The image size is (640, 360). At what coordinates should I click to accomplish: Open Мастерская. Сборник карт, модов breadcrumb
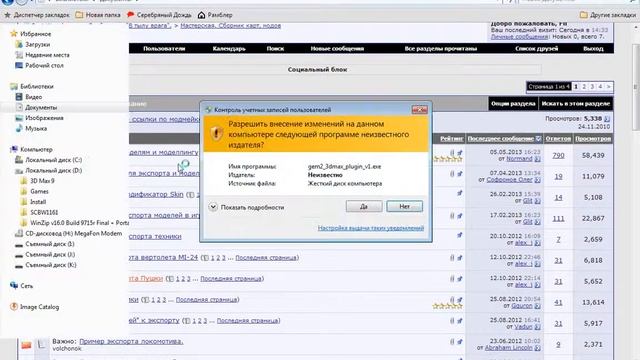click(231, 25)
